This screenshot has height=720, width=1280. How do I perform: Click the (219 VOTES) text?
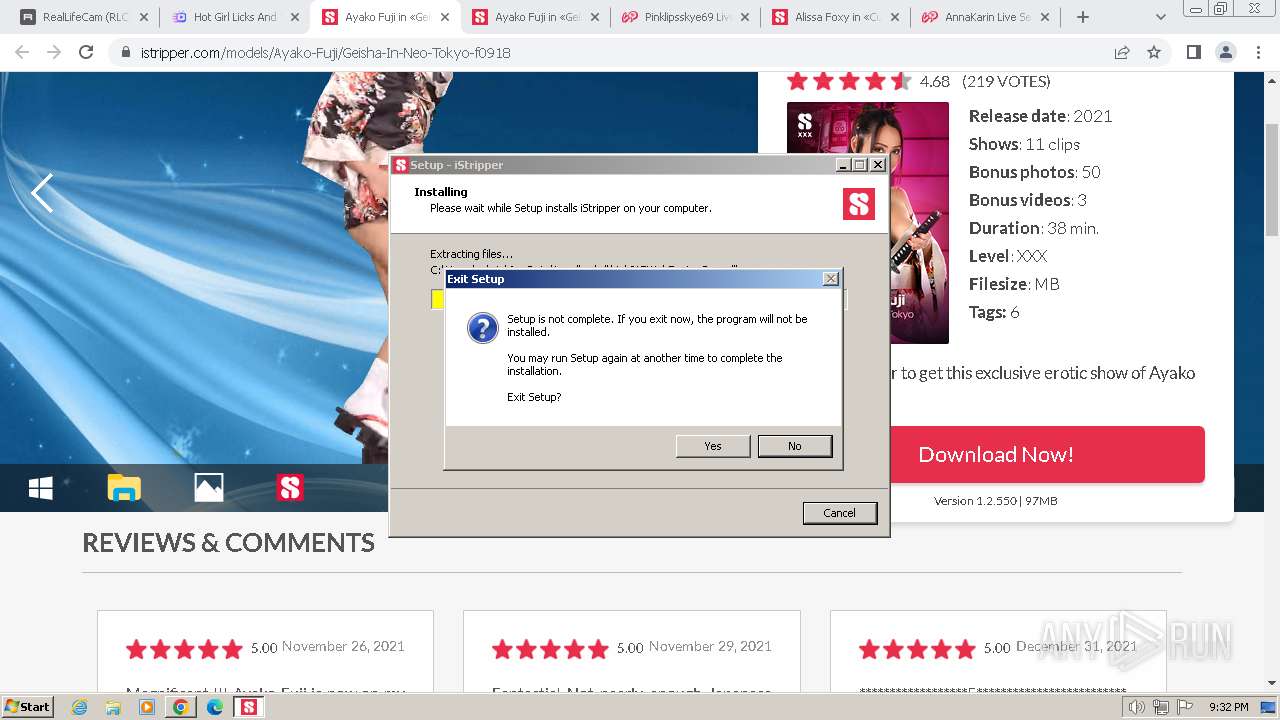tap(1006, 81)
